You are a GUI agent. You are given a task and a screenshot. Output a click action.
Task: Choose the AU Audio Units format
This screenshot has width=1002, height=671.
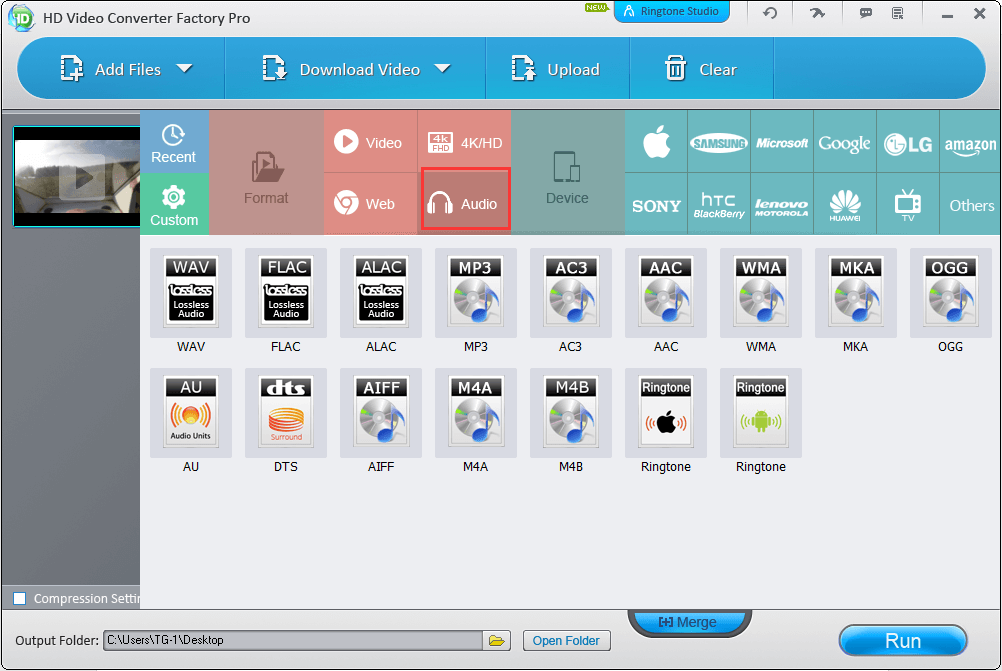click(191, 412)
